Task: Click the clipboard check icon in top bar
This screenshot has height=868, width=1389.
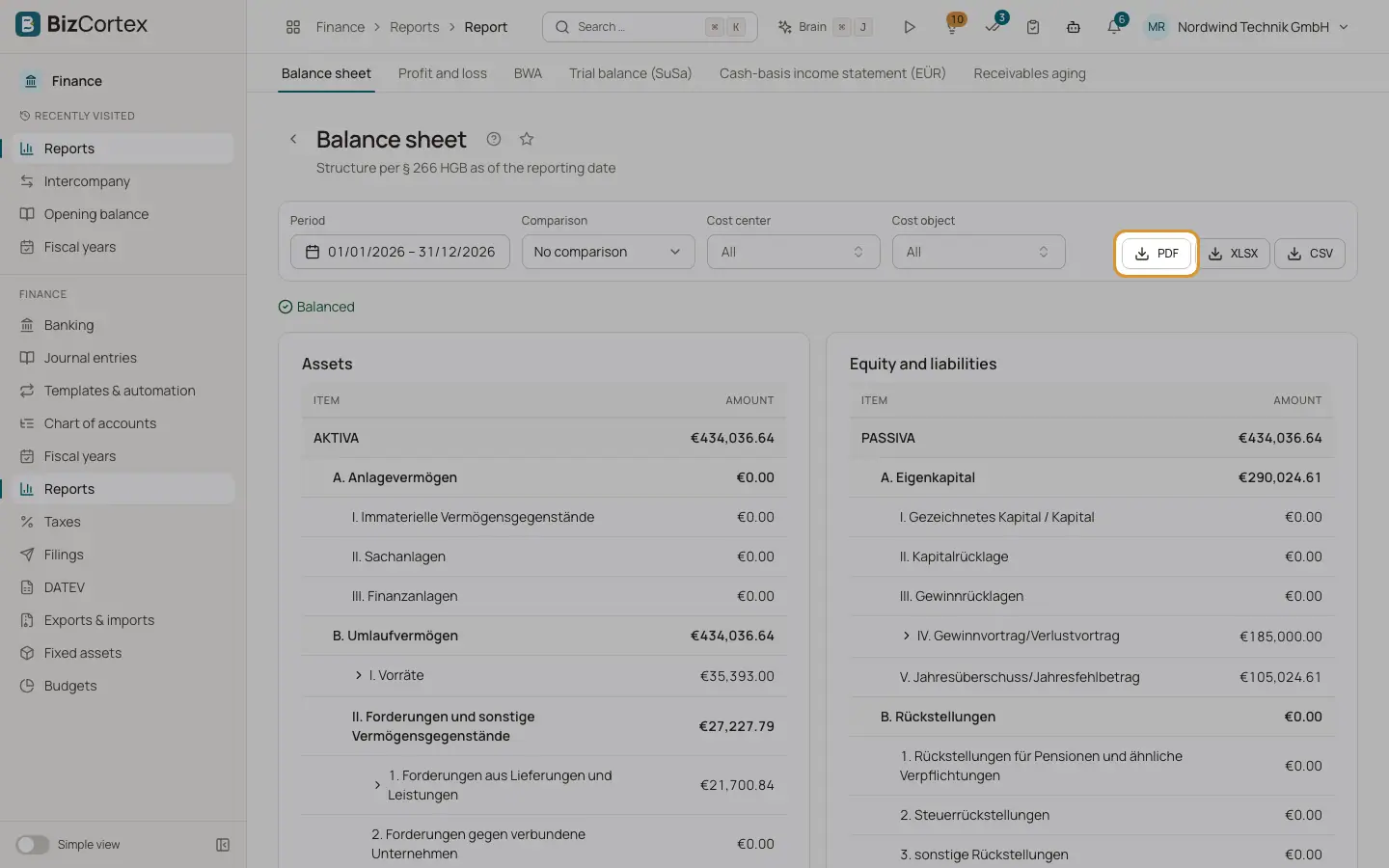Action: click(1033, 27)
